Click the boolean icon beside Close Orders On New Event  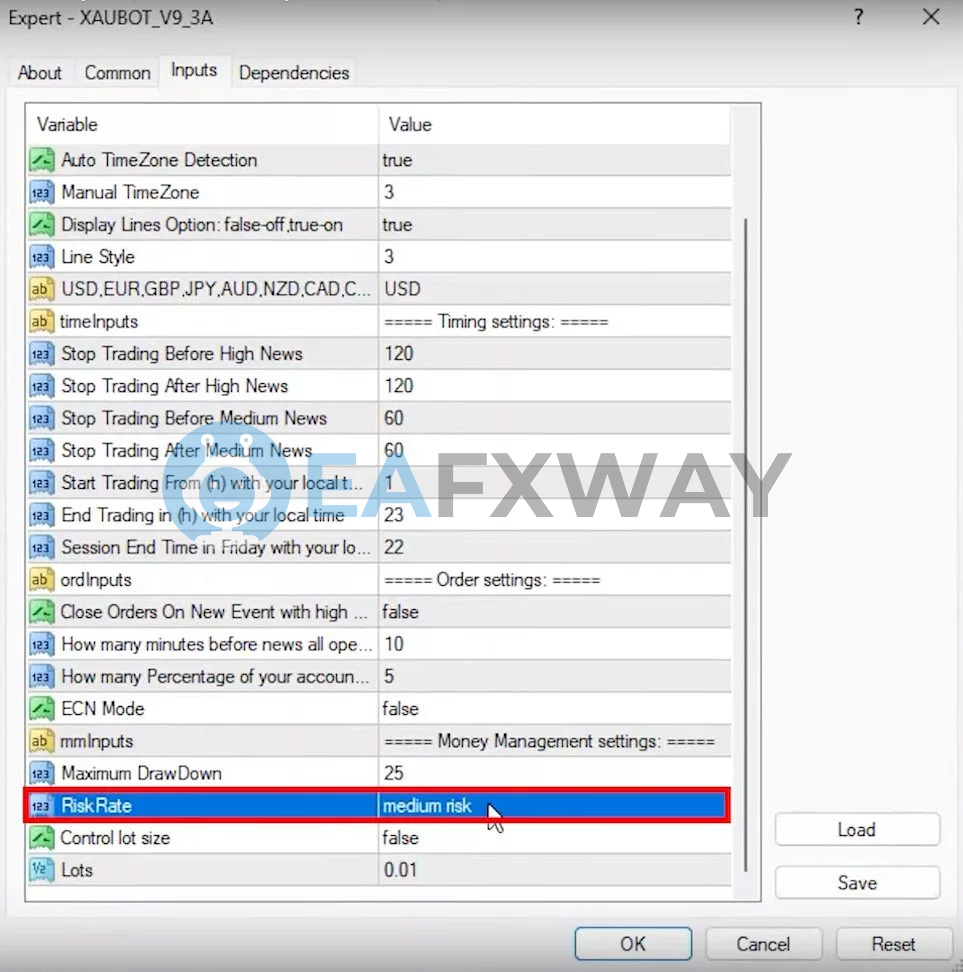(42, 612)
